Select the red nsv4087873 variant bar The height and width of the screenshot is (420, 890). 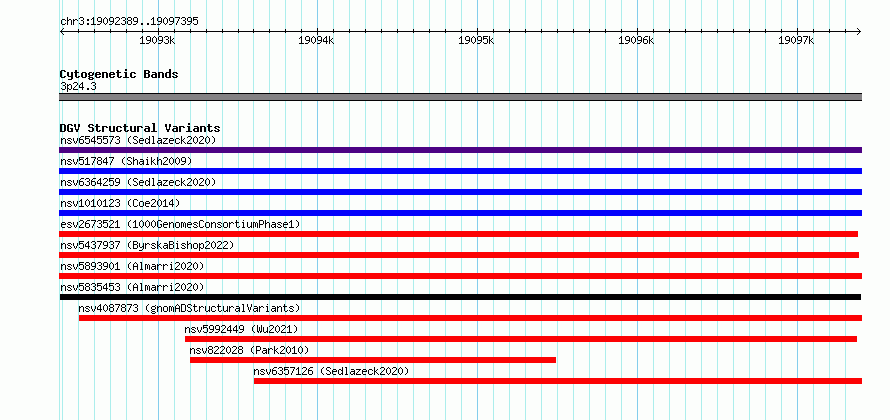point(470,318)
